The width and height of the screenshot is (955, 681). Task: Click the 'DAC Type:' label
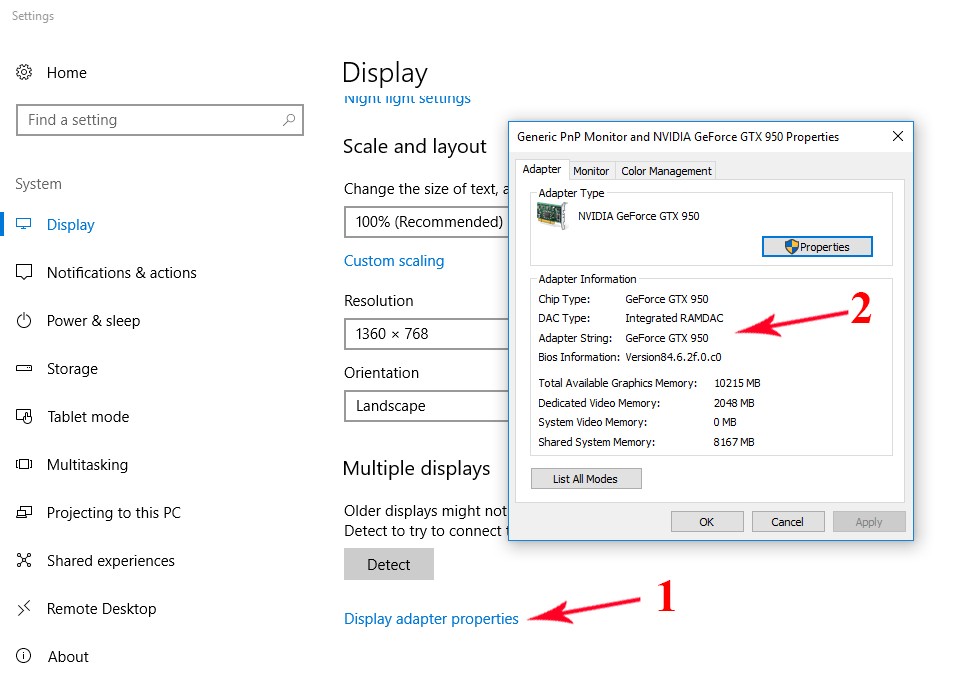pyautogui.click(x=564, y=318)
